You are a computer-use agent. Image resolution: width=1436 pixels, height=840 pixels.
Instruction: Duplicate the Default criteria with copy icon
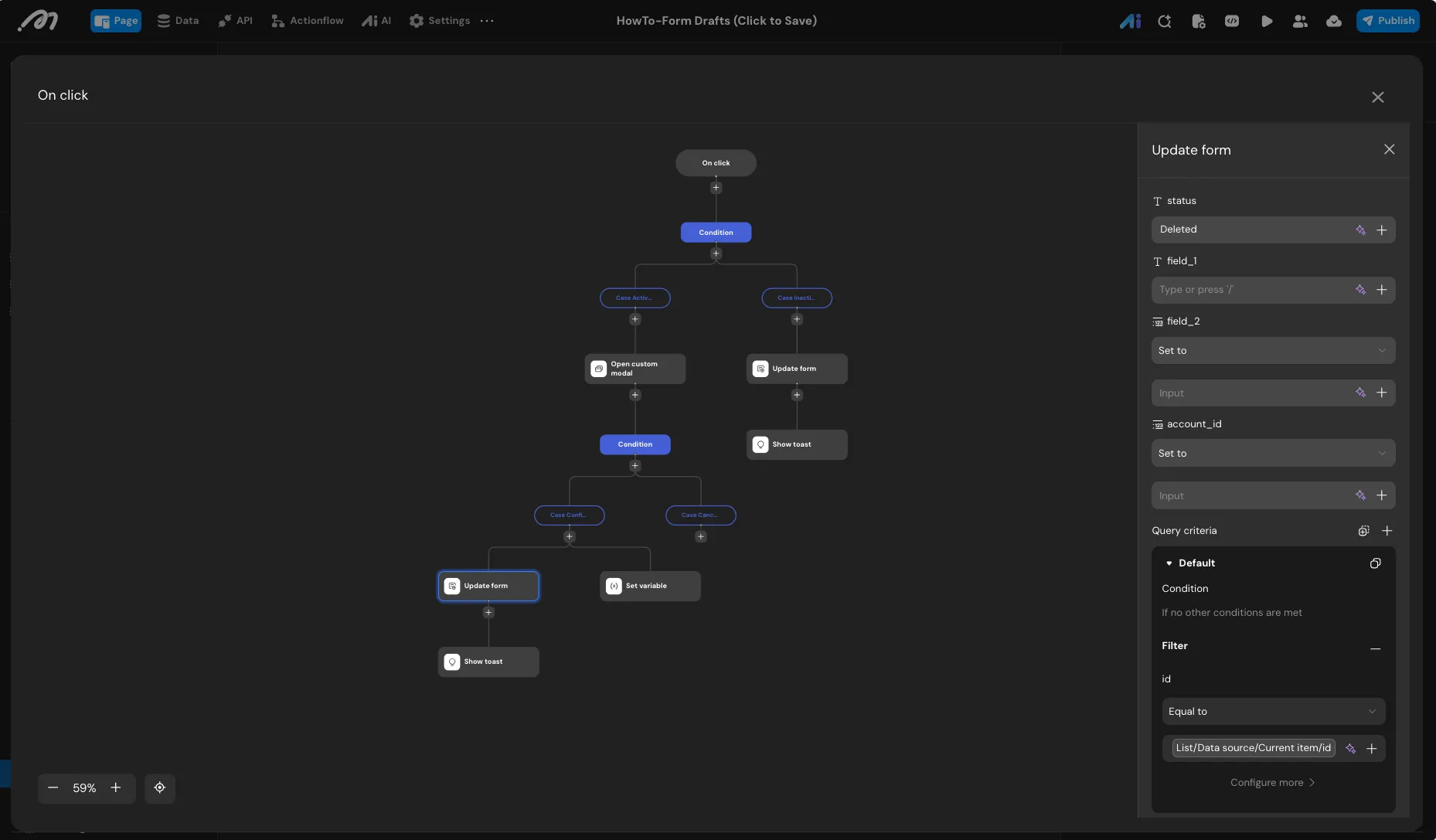(1376, 563)
